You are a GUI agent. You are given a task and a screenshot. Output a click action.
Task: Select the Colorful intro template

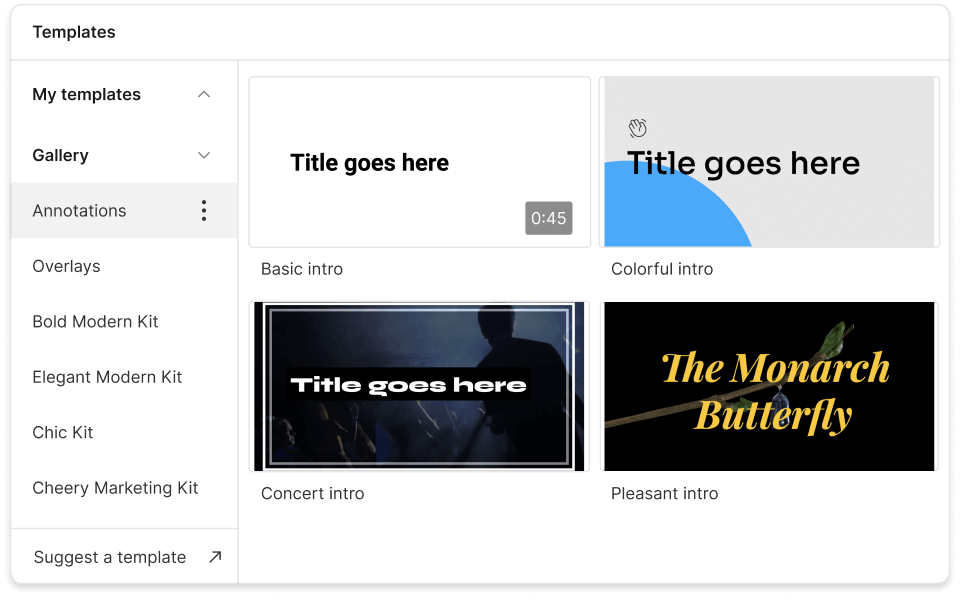pyautogui.click(x=768, y=161)
